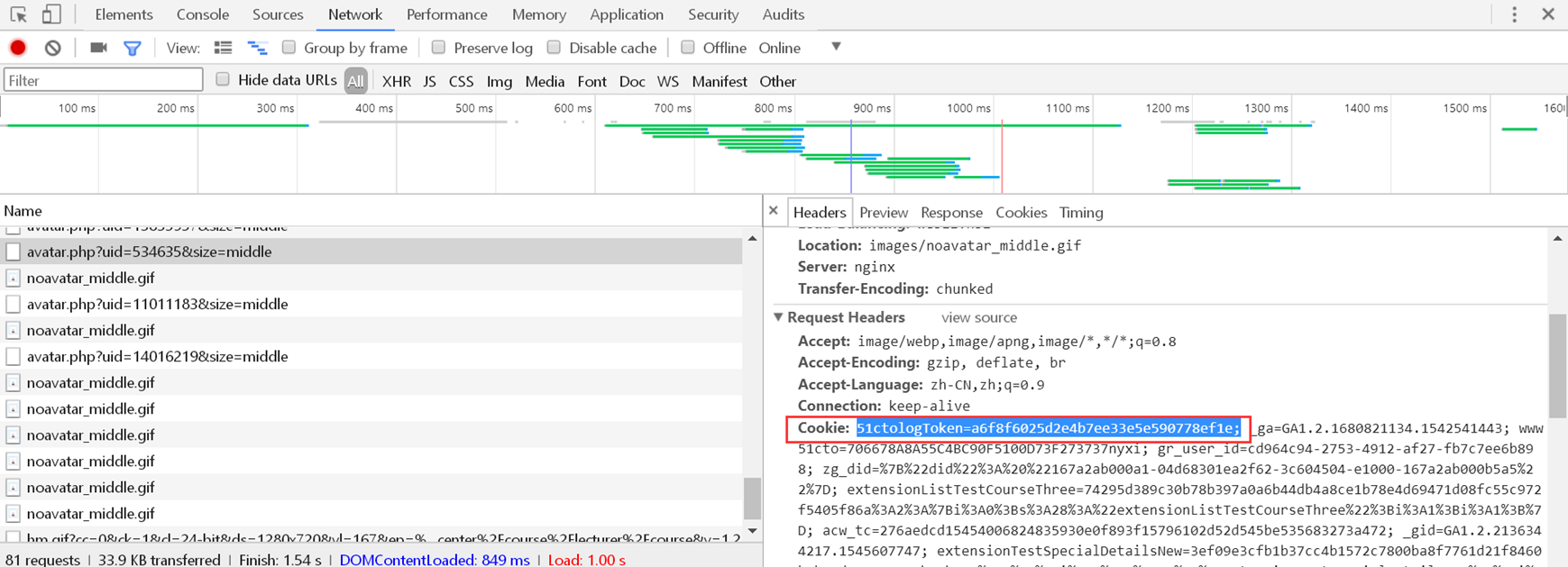Open Audits tab
Viewport: 1568px width, 567px height.
tap(784, 14)
